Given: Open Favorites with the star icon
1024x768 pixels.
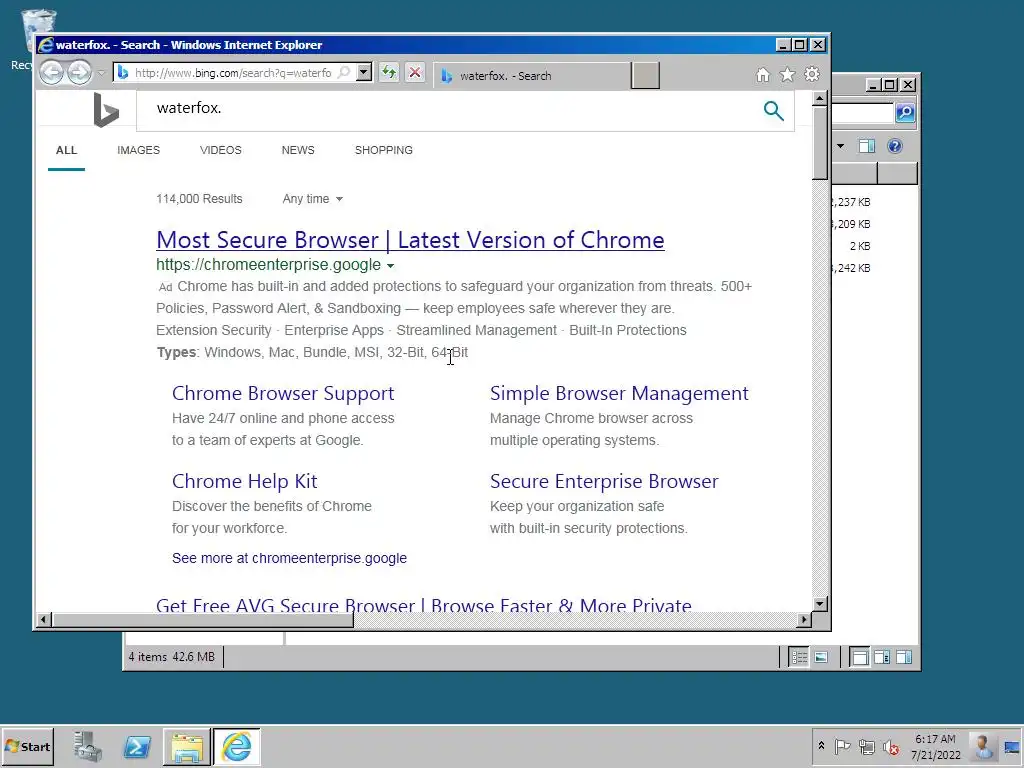Looking at the screenshot, I should tap(788, 75).
